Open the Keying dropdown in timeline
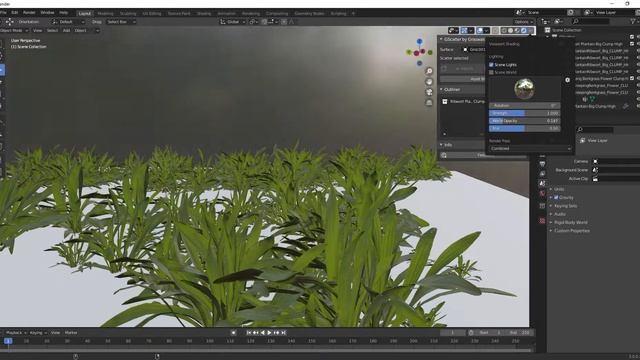The width and height of the screenshot is (640, 360). [x=38, y=333]
